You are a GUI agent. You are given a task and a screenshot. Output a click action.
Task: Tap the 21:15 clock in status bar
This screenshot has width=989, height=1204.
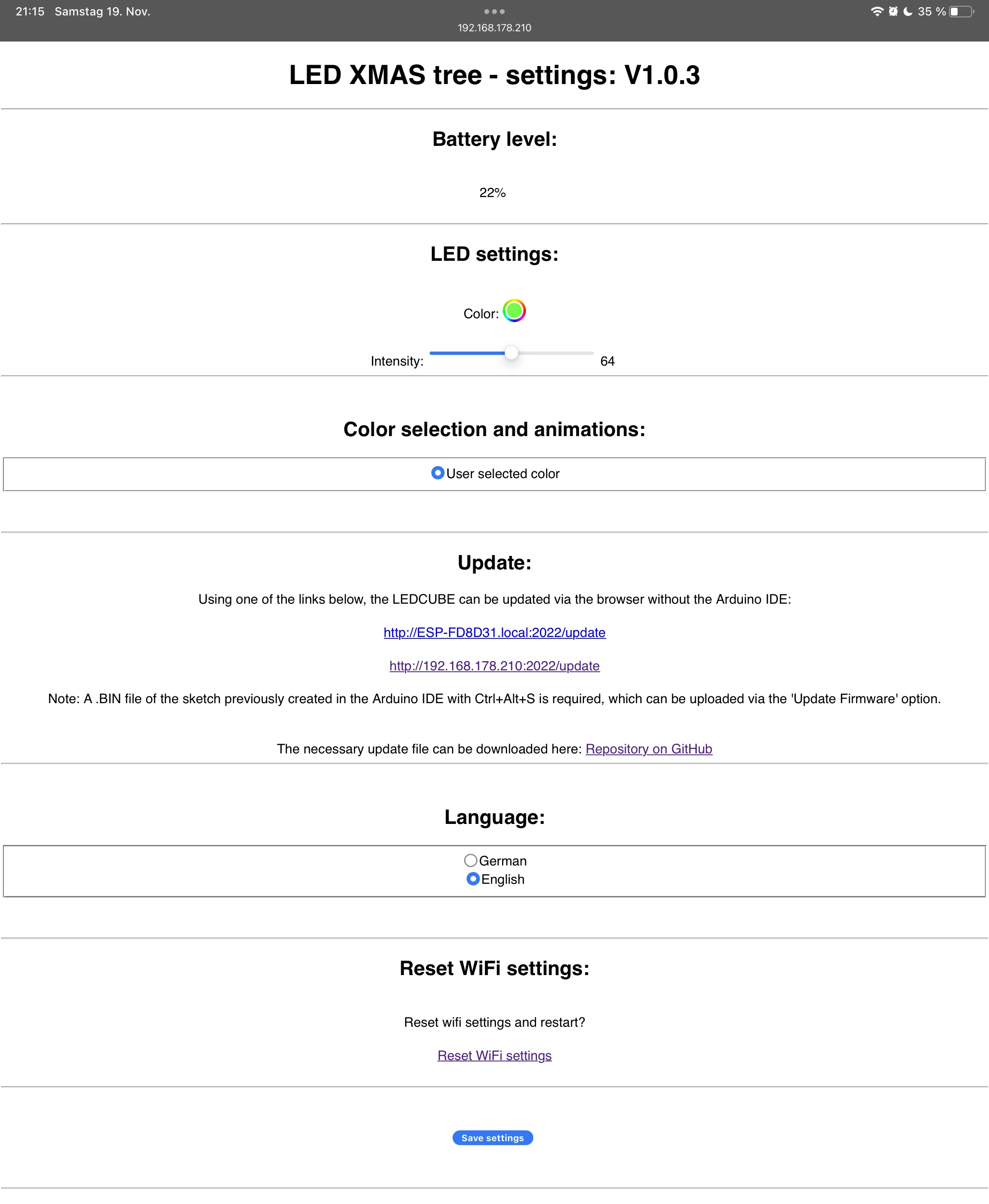click(x=30, y=12)
